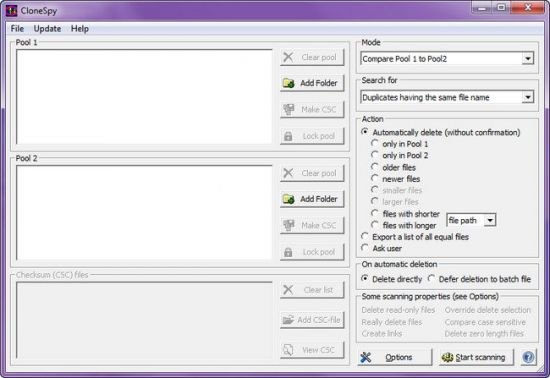550x378 pixels.
Task: Open the Help menu
Action: pos(80,29)
